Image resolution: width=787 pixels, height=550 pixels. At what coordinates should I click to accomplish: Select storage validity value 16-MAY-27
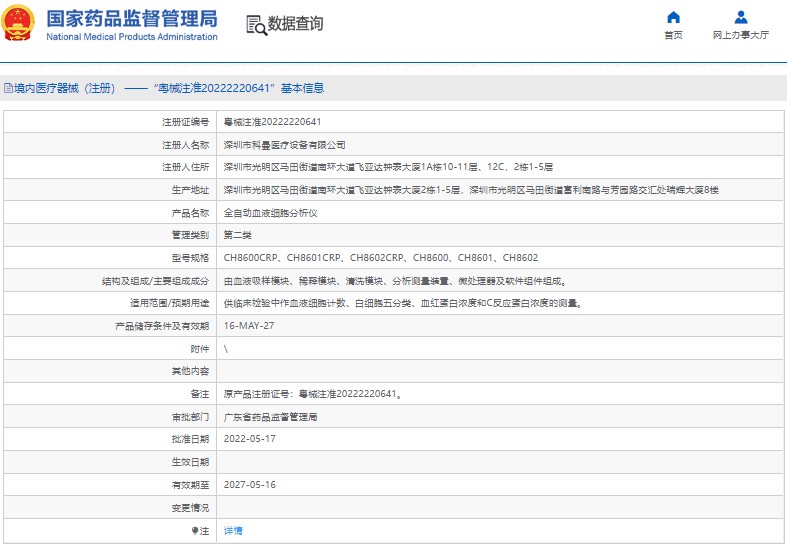[x=249, y=326]
